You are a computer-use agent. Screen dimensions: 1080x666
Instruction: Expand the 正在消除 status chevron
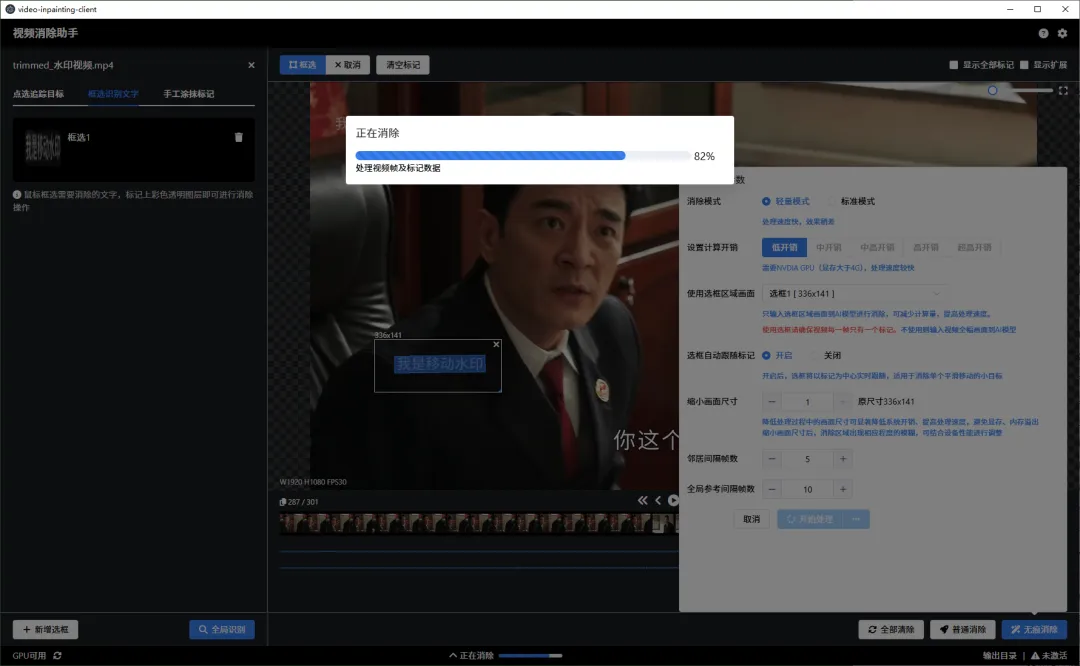(453, 656)
